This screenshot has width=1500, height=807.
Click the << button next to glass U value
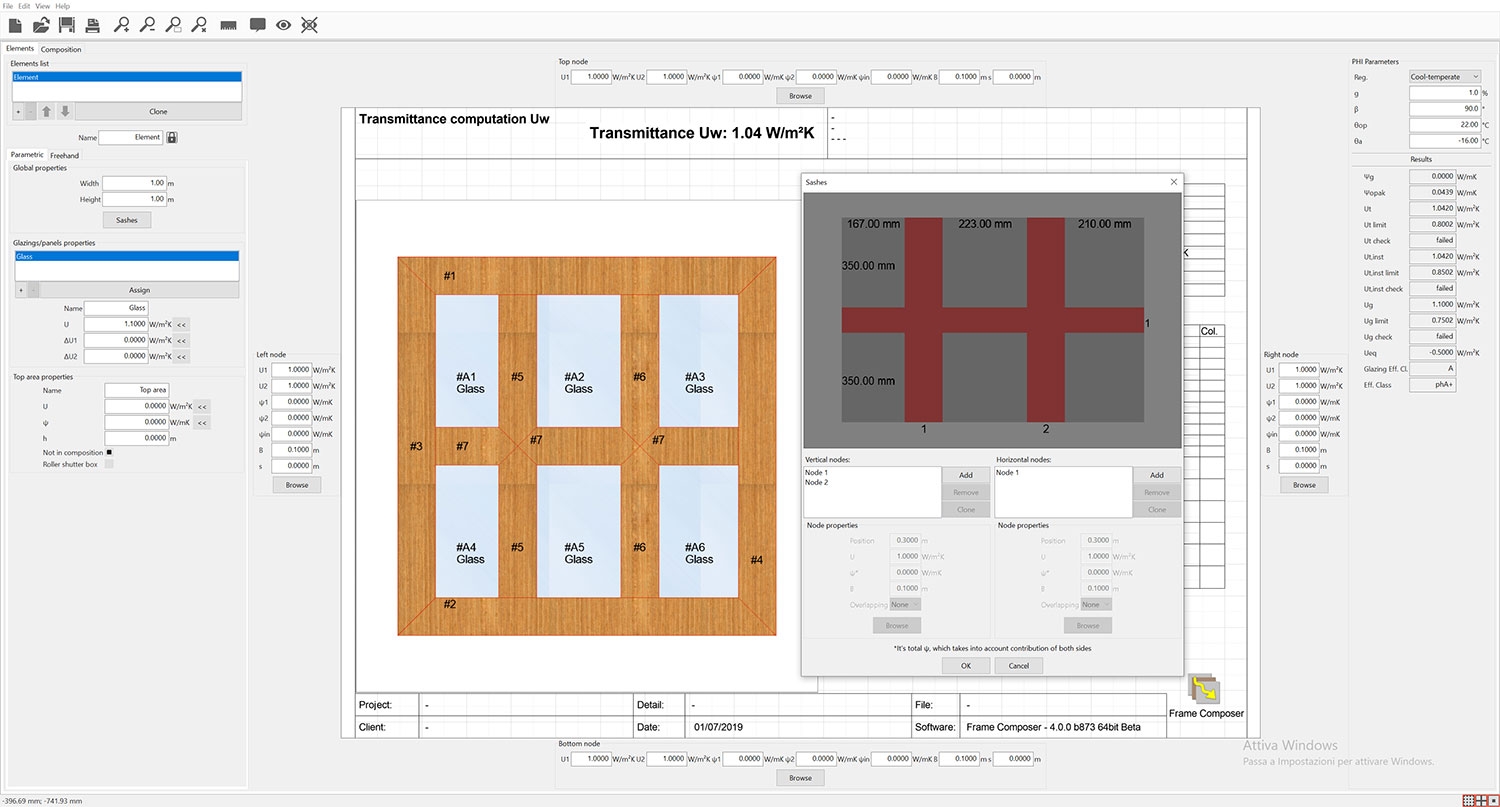click(181, 324)
